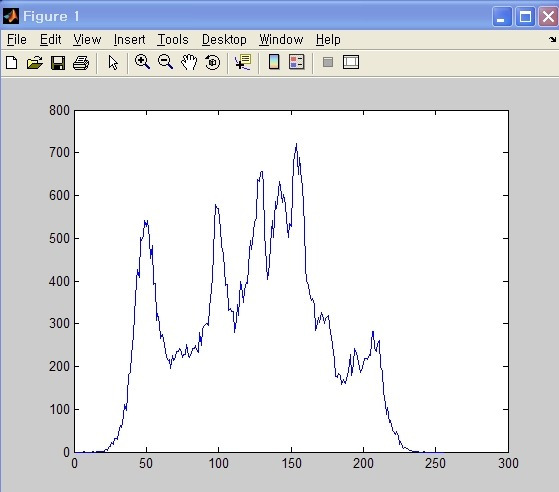The image size is (559, 492).
Task: Toggle the legend toolbar icon
Action: pos(297,62)
